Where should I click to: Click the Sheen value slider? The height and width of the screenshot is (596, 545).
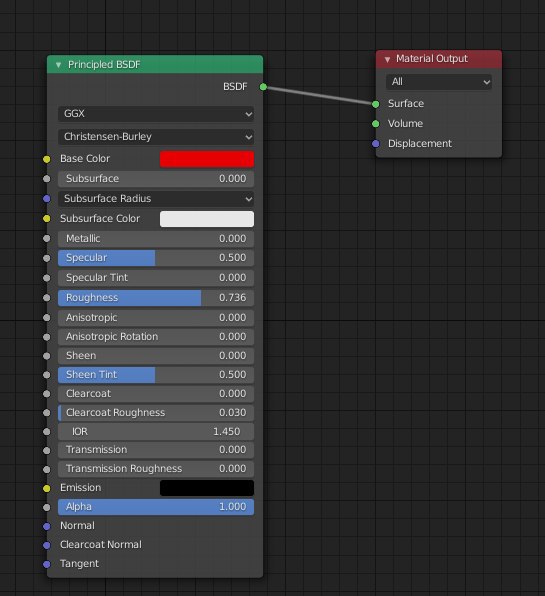[x=156, y=356]
